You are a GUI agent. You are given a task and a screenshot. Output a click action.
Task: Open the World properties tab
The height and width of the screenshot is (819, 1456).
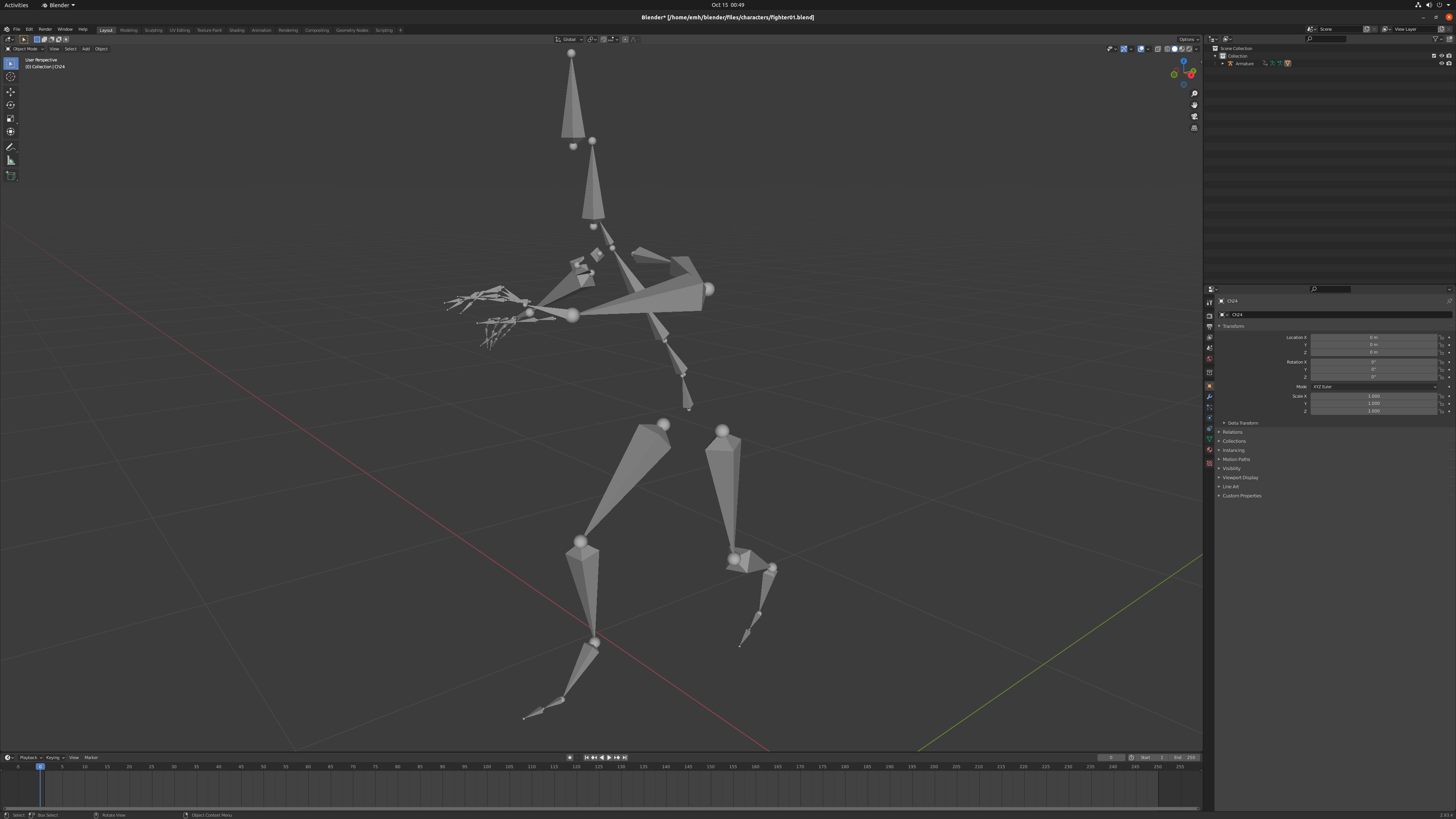[1209, 359]
